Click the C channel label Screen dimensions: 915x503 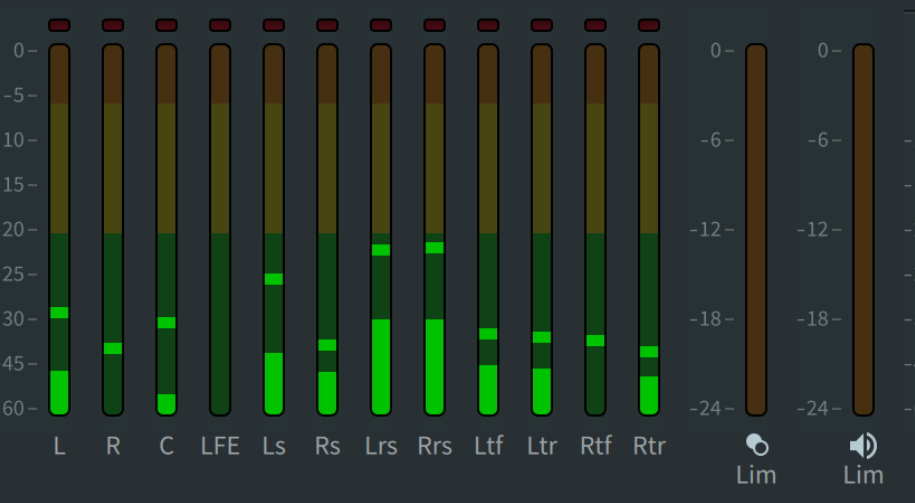click(x=166, y=446)
